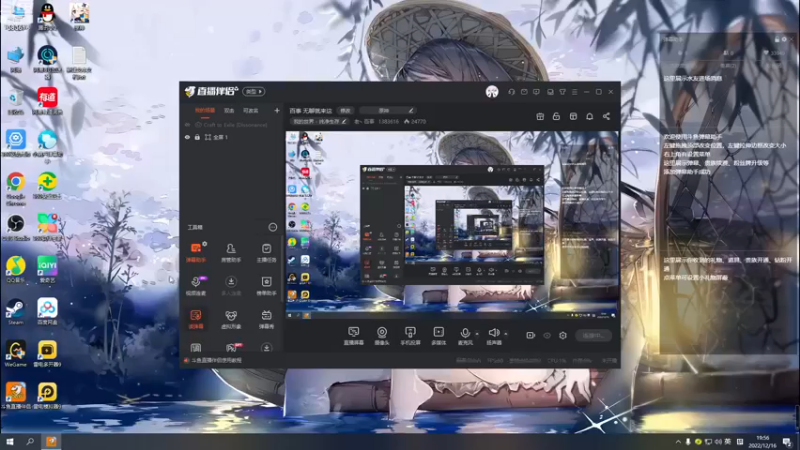Select the highlighted orange tool in third toolbox row
This screenshot has width=800, height=450.
coord(196,319)
